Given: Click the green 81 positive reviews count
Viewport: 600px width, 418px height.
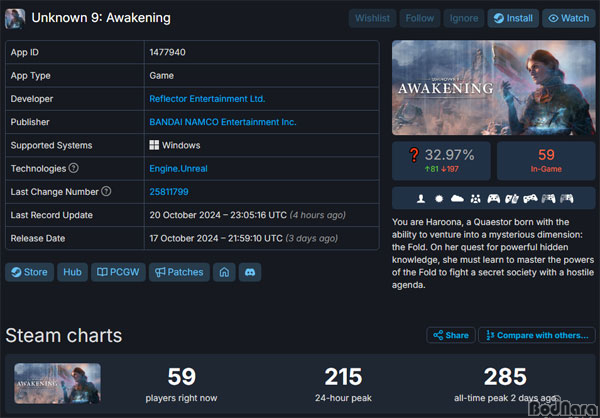Looking at the screenshot, I should click(x=432, y=169).
